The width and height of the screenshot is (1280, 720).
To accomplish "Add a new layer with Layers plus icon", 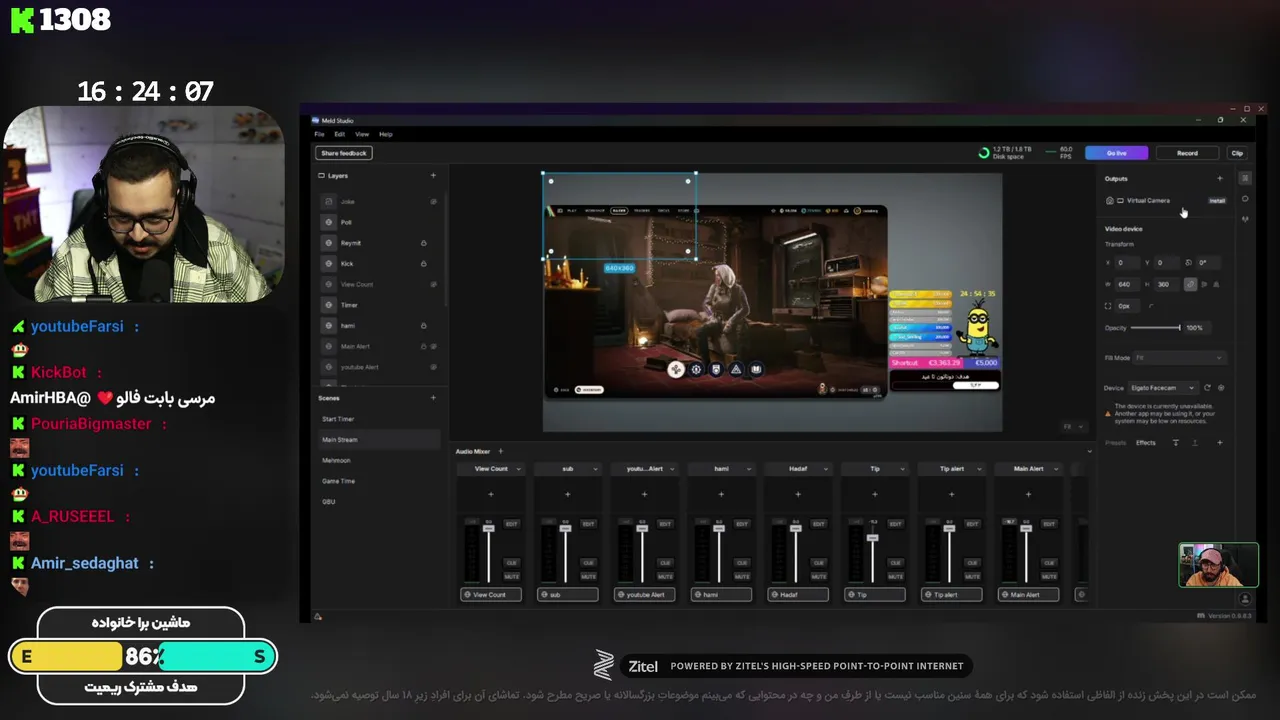I will (433, 175).
